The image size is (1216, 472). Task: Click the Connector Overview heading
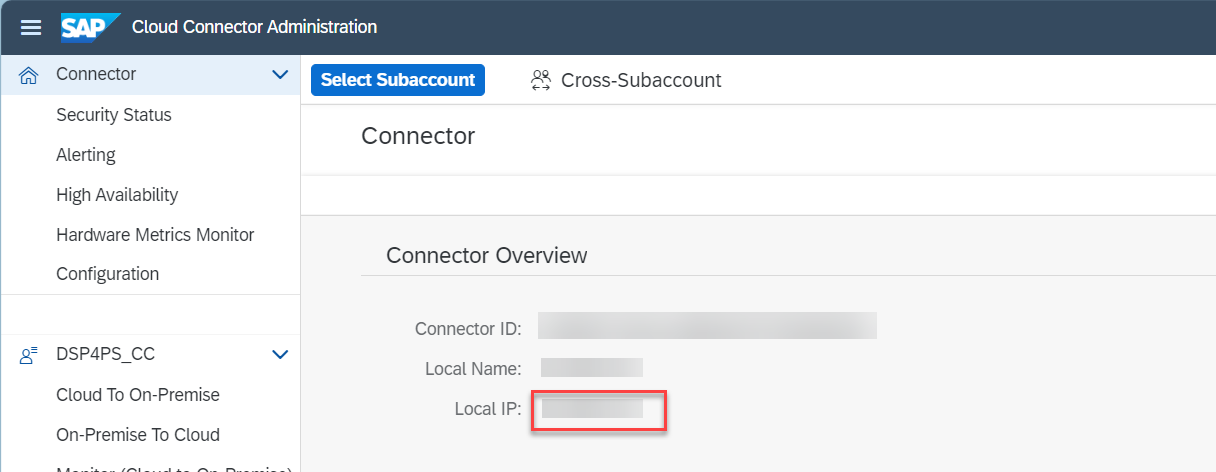click(487, 256)
